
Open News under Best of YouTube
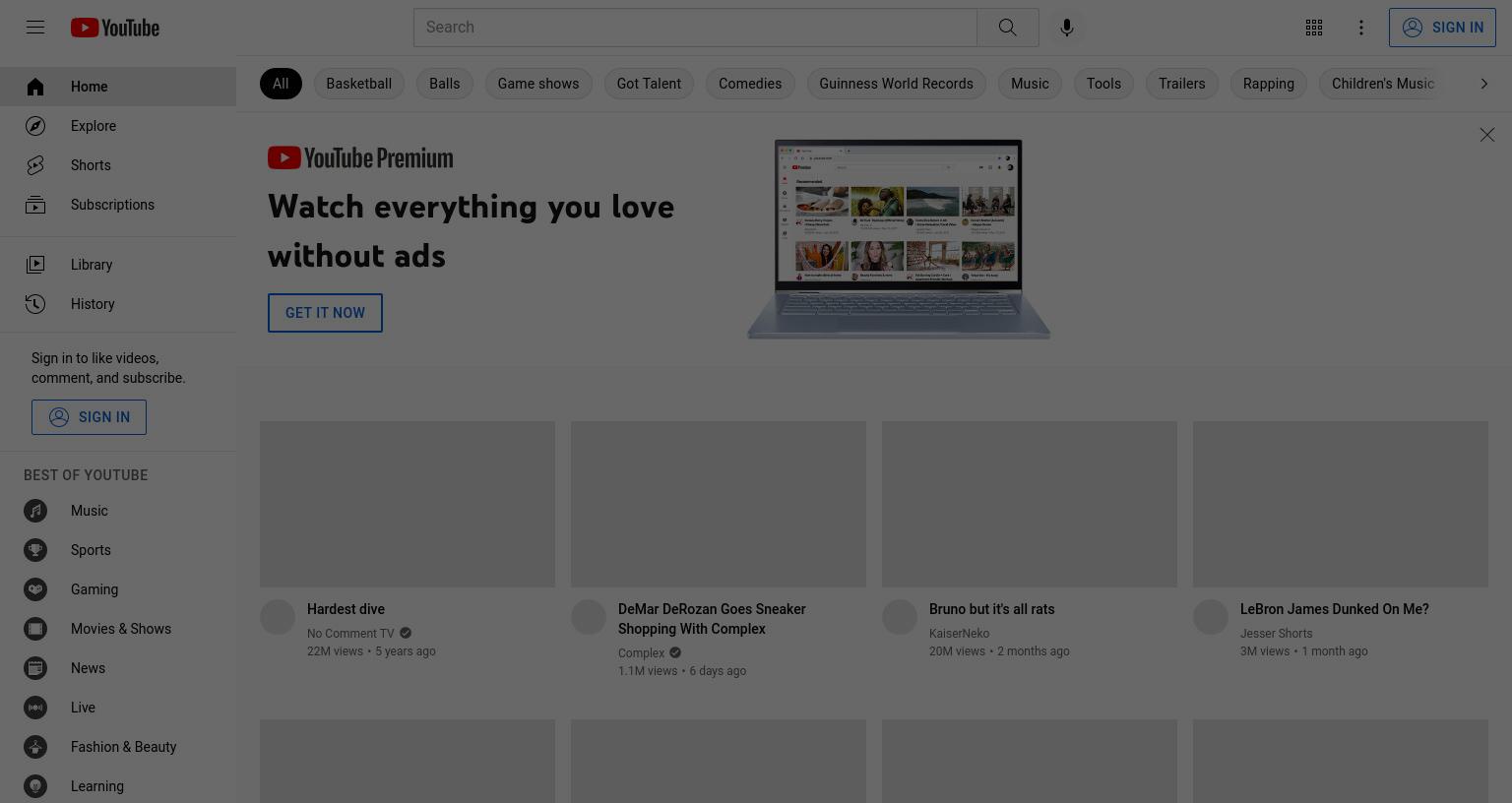pos(118,668)
